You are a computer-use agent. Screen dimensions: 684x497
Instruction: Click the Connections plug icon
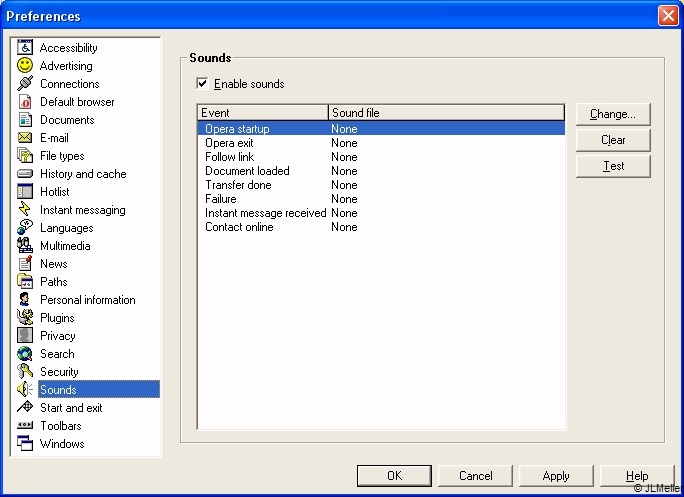[25, 83]
